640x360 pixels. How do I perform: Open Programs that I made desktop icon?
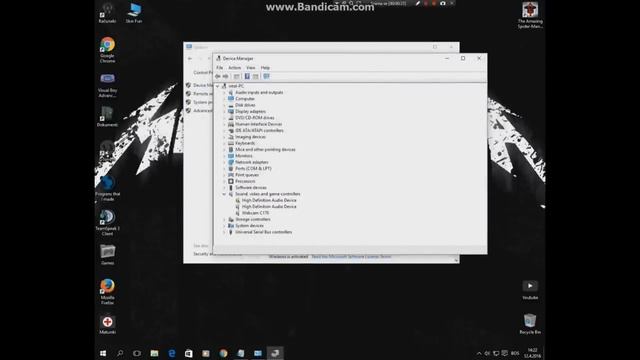pyautogui.click(x=107, y=189)
